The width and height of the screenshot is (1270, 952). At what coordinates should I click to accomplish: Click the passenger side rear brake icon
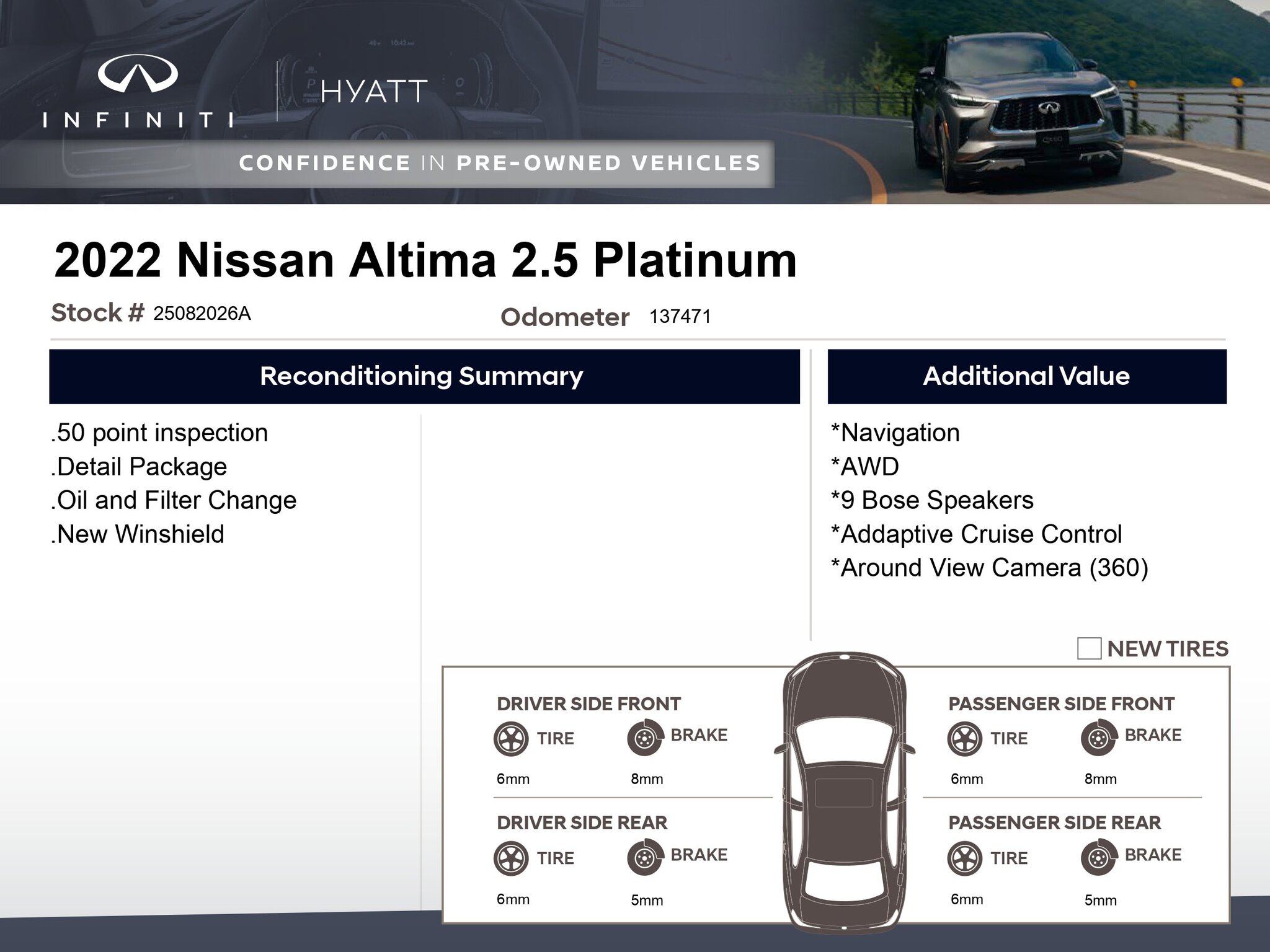(x=1098, y=858)
